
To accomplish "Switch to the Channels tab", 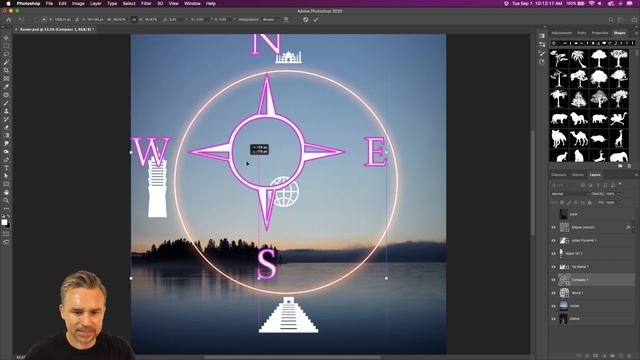I will pyautogui.click(x=559, y=175).
